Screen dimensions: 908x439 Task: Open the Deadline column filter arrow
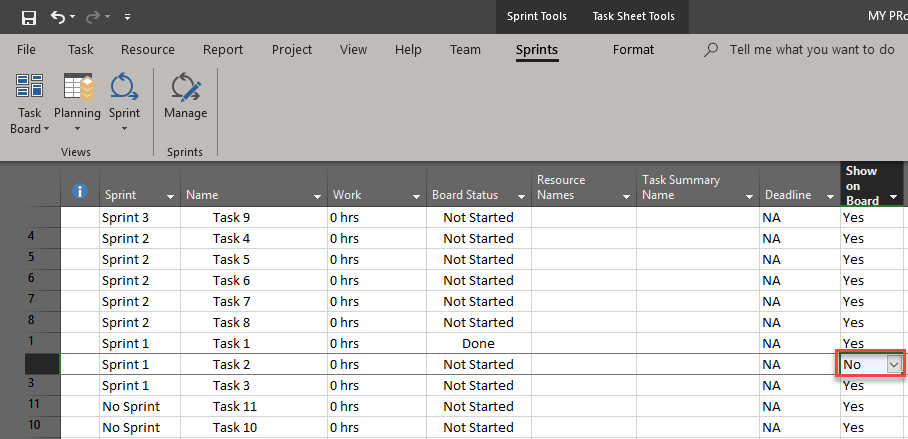pyautogui.click(x=831, y=196)
